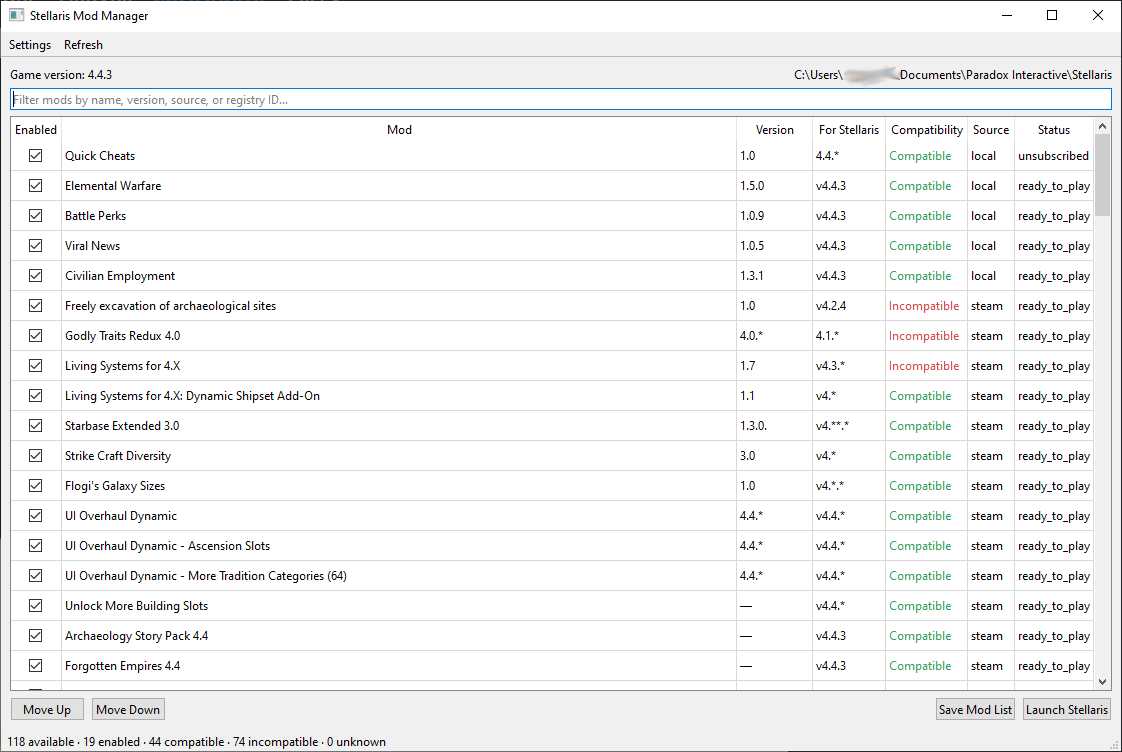The width and height of the screenshot is (1122, 752).
Task: Click the Stellaris documents folder path
Action: click(x=953, y=74)
